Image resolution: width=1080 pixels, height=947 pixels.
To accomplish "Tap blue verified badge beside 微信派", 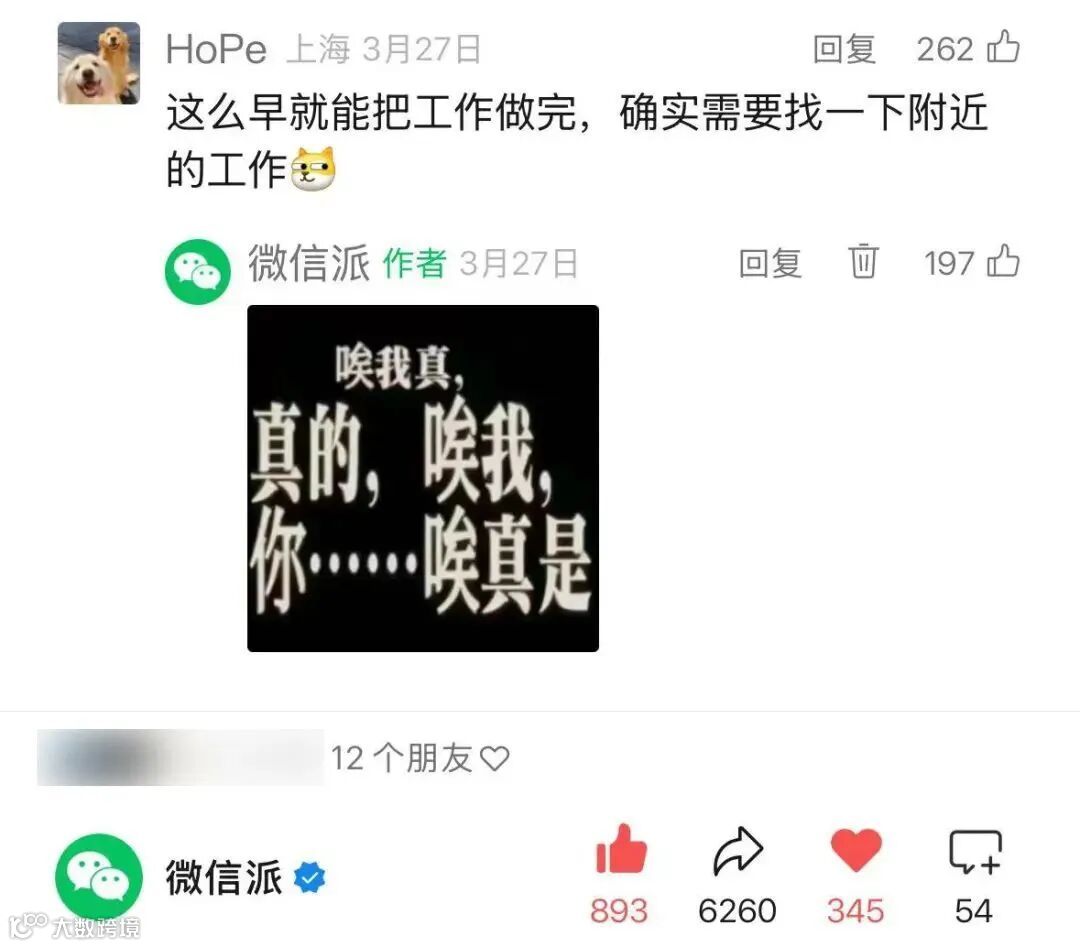I will pos(309,877).
